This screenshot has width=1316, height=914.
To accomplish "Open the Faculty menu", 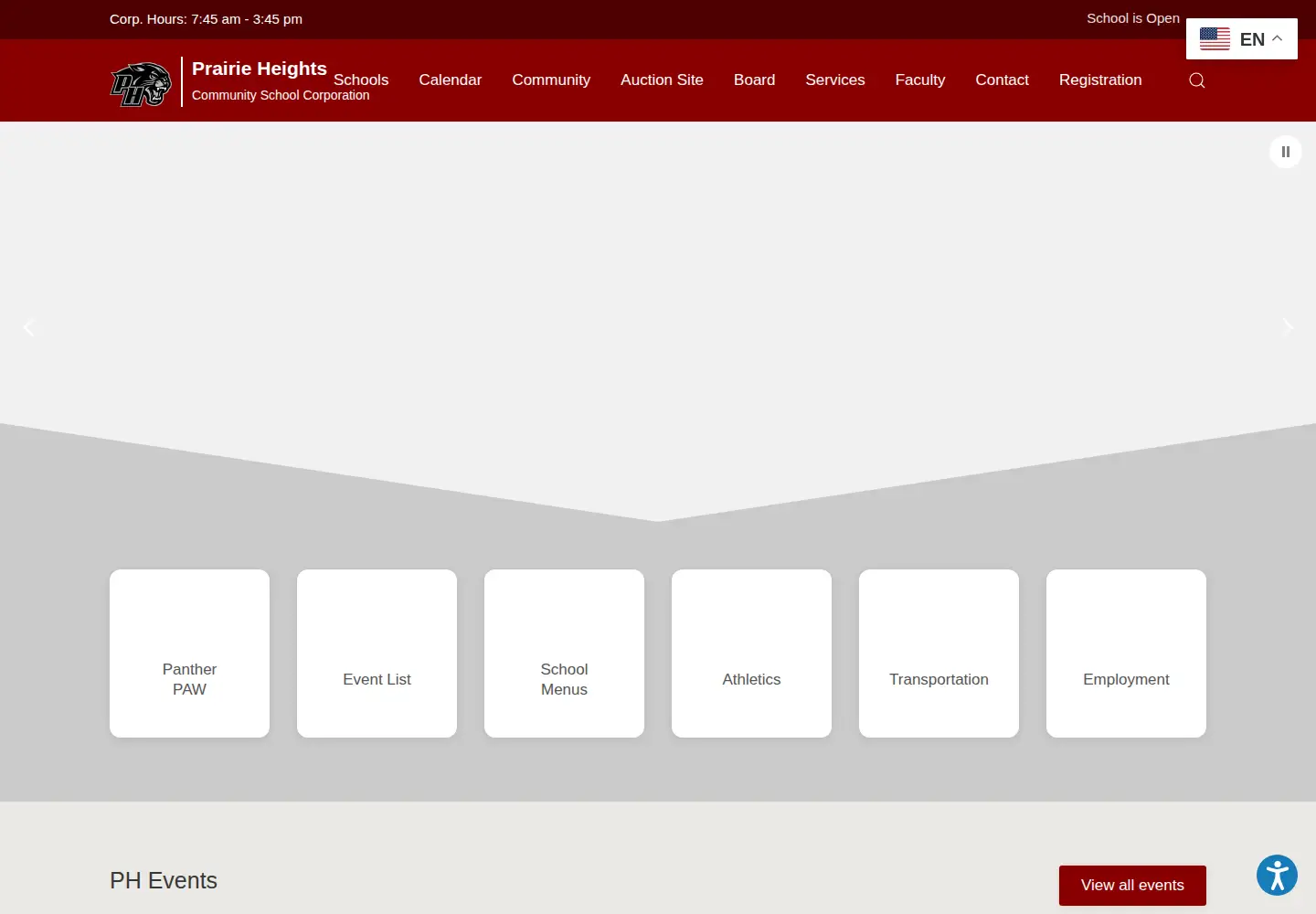I will pyautogui.click(x=920, y=80).
